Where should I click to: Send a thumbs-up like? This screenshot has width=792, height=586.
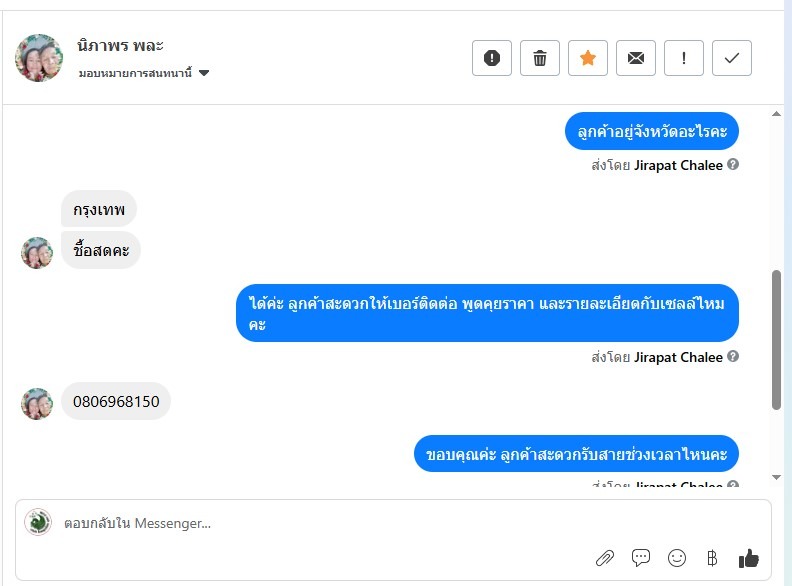tap(748, 558)
